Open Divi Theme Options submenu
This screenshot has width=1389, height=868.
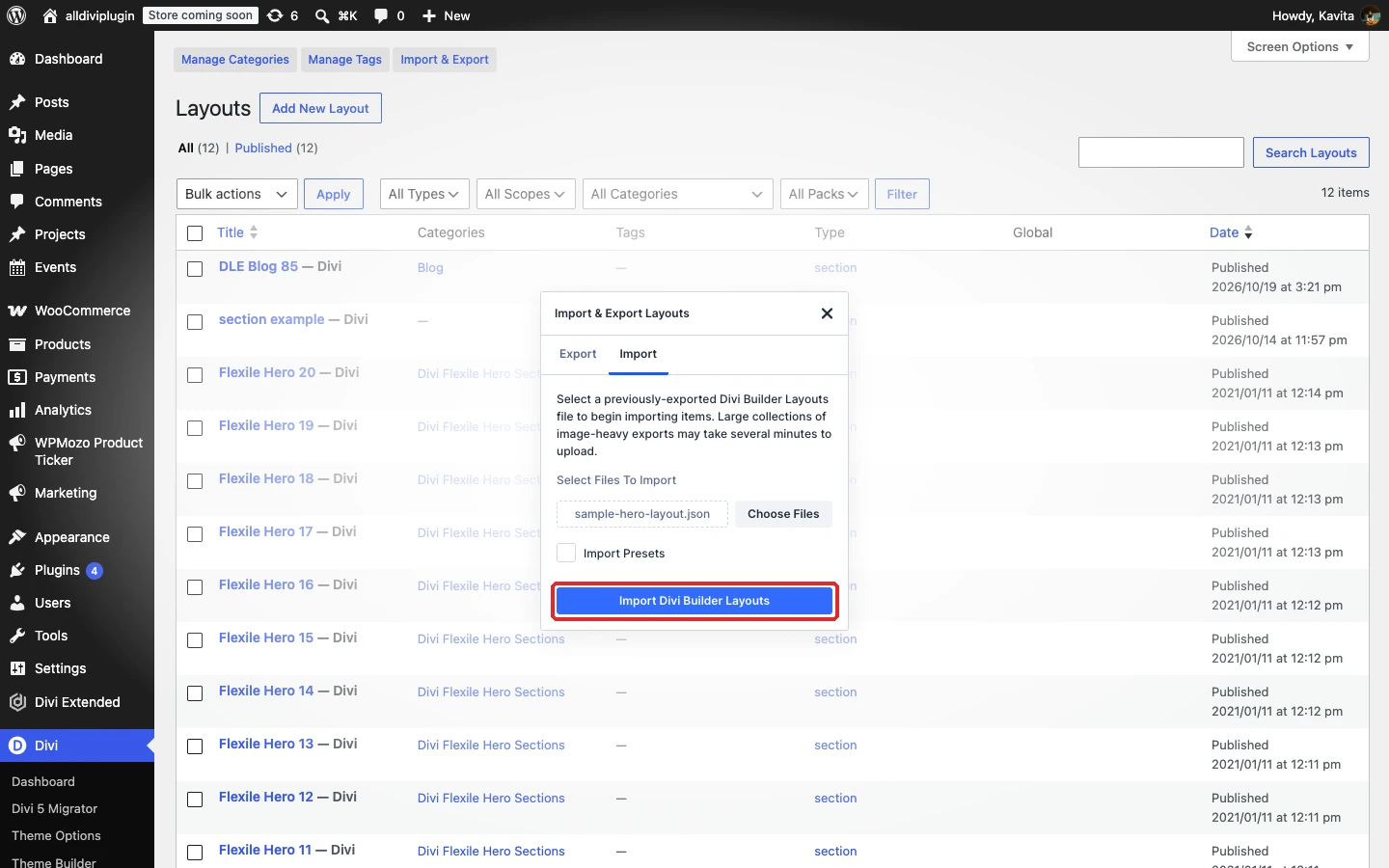click(x=56, y=835)
